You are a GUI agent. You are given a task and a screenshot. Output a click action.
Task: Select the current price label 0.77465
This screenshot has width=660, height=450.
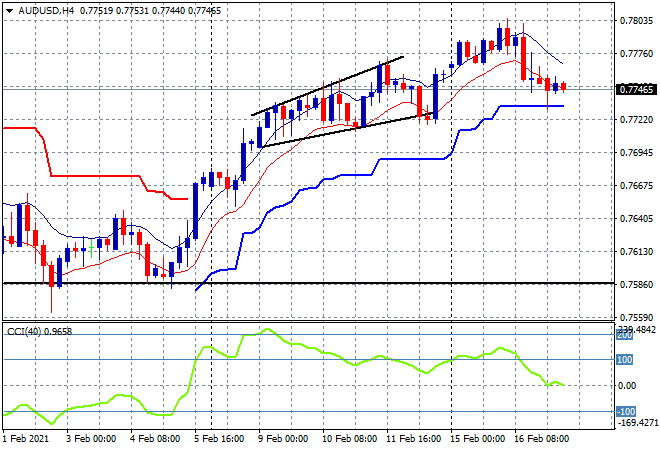[636, 89]
